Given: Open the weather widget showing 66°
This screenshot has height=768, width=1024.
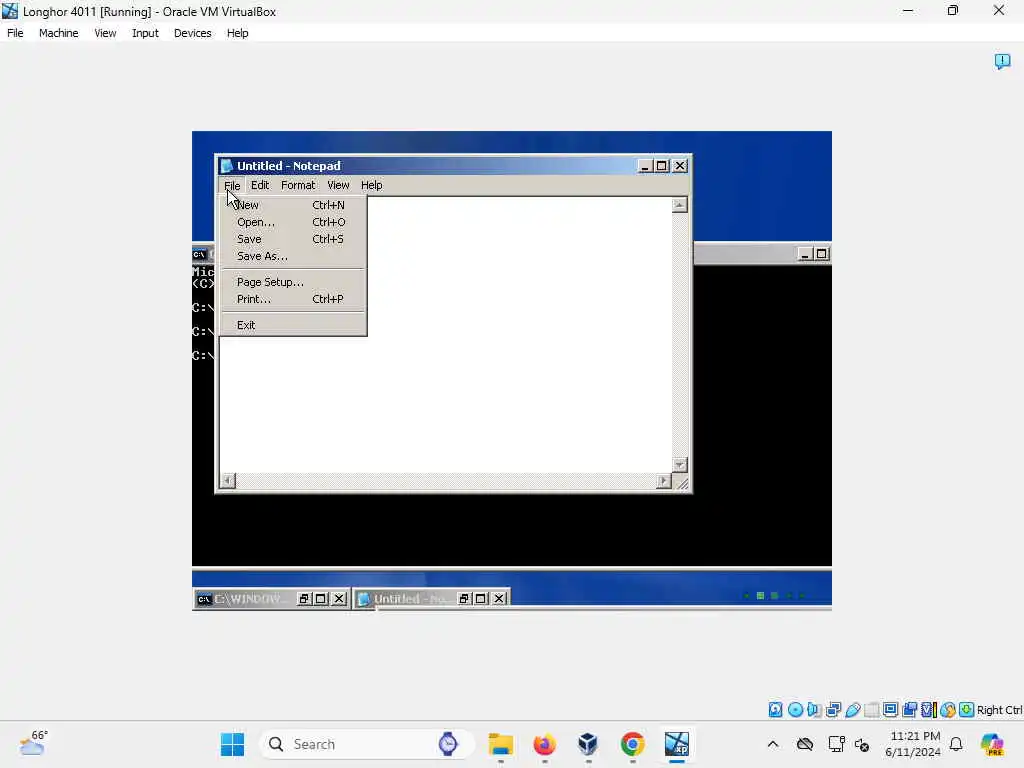Looking at the screenshot, I should click(33, 743).
